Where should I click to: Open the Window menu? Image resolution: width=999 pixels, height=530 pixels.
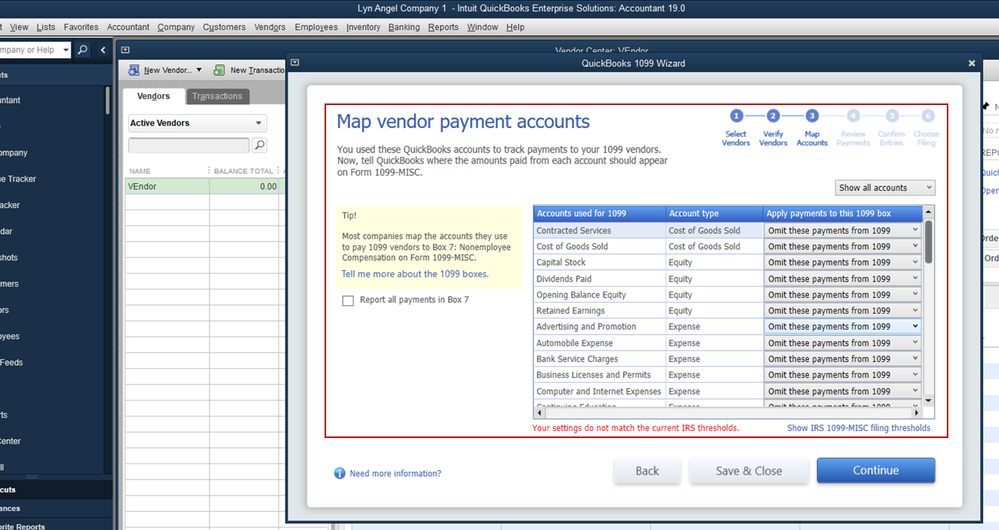(x=482, y=27)
